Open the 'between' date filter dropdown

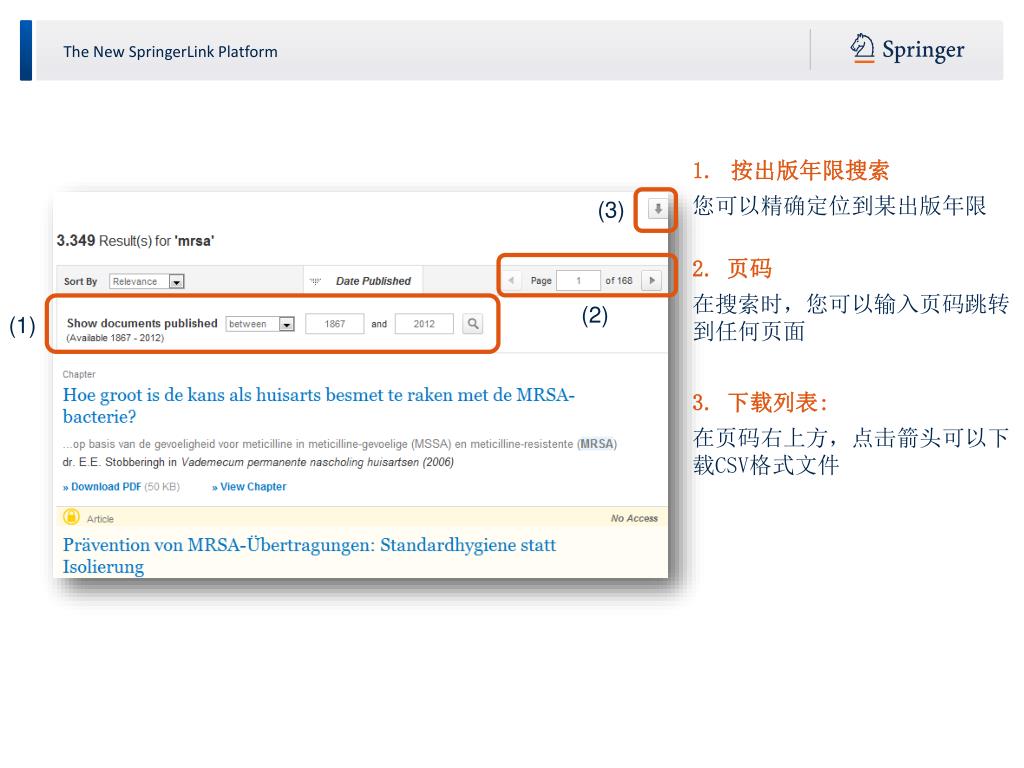point(260,324)
